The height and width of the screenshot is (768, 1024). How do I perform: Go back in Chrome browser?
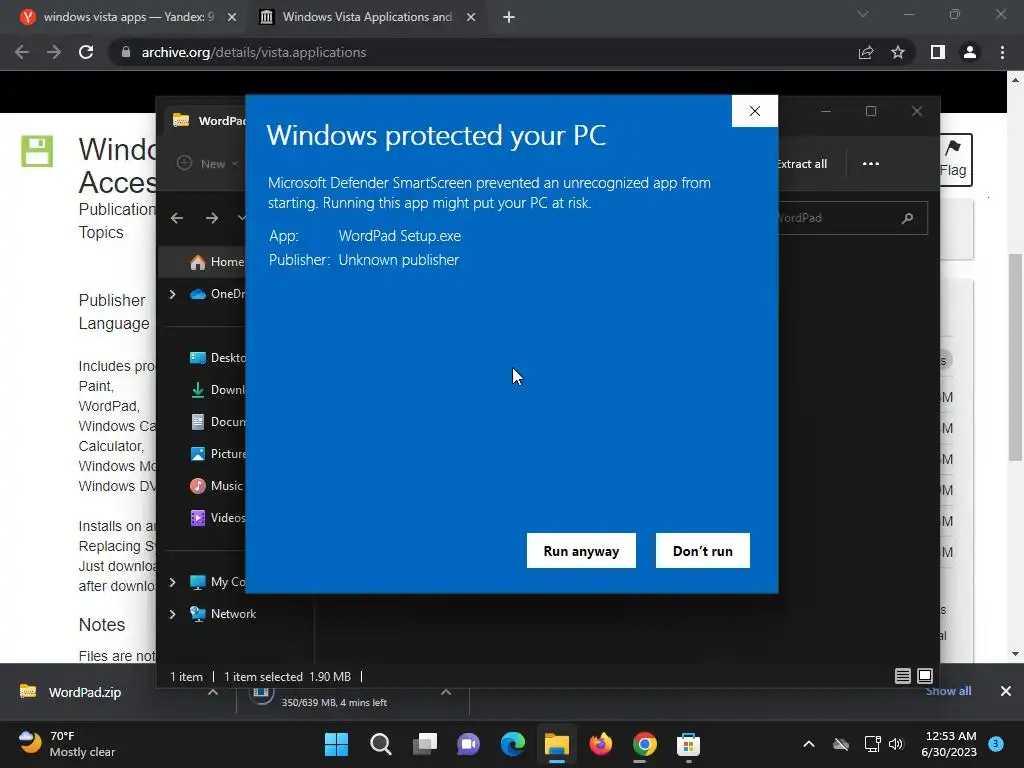click(22, 52)
